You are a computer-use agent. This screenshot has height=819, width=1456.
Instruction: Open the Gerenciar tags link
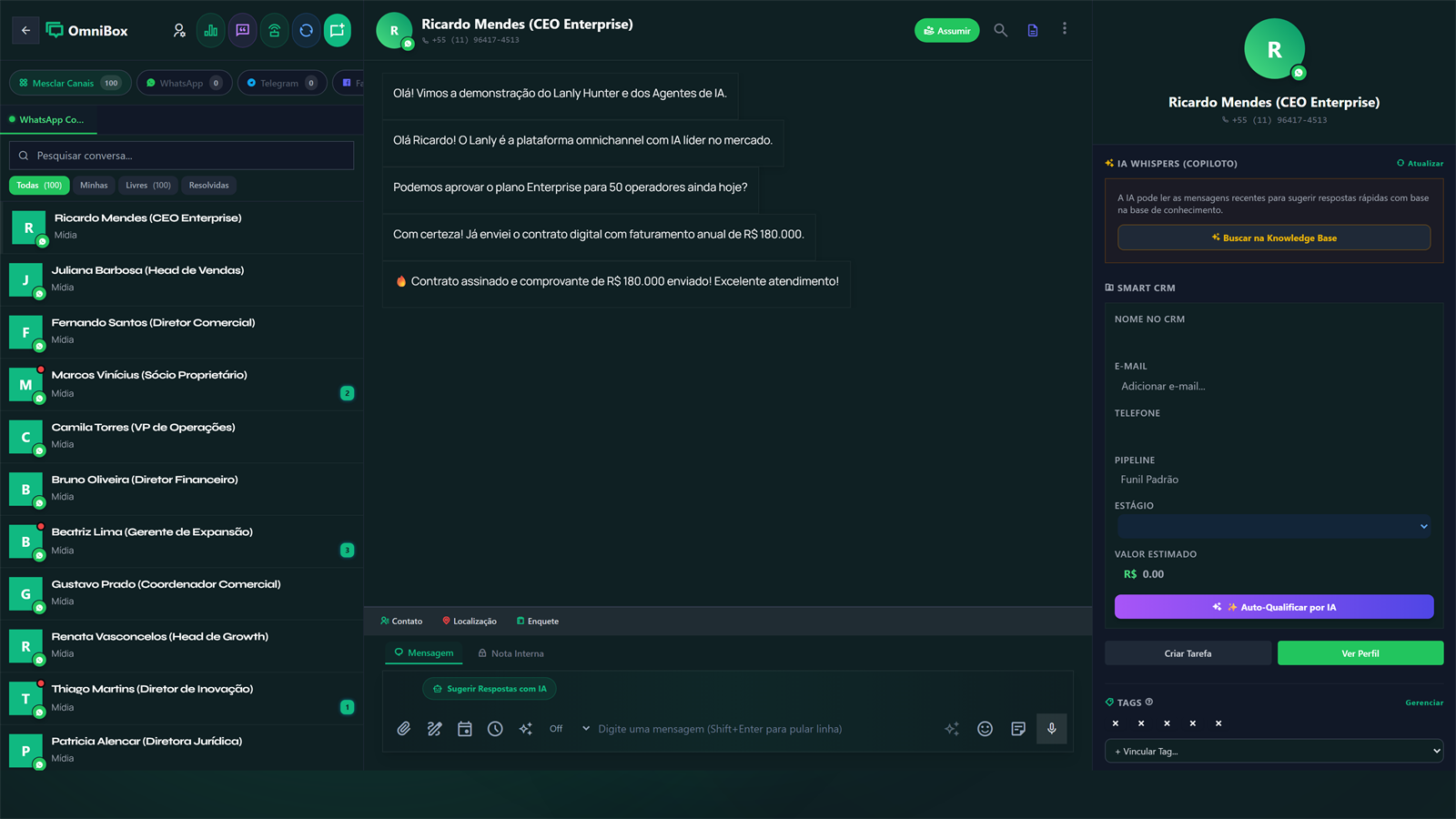point(1424,703)
